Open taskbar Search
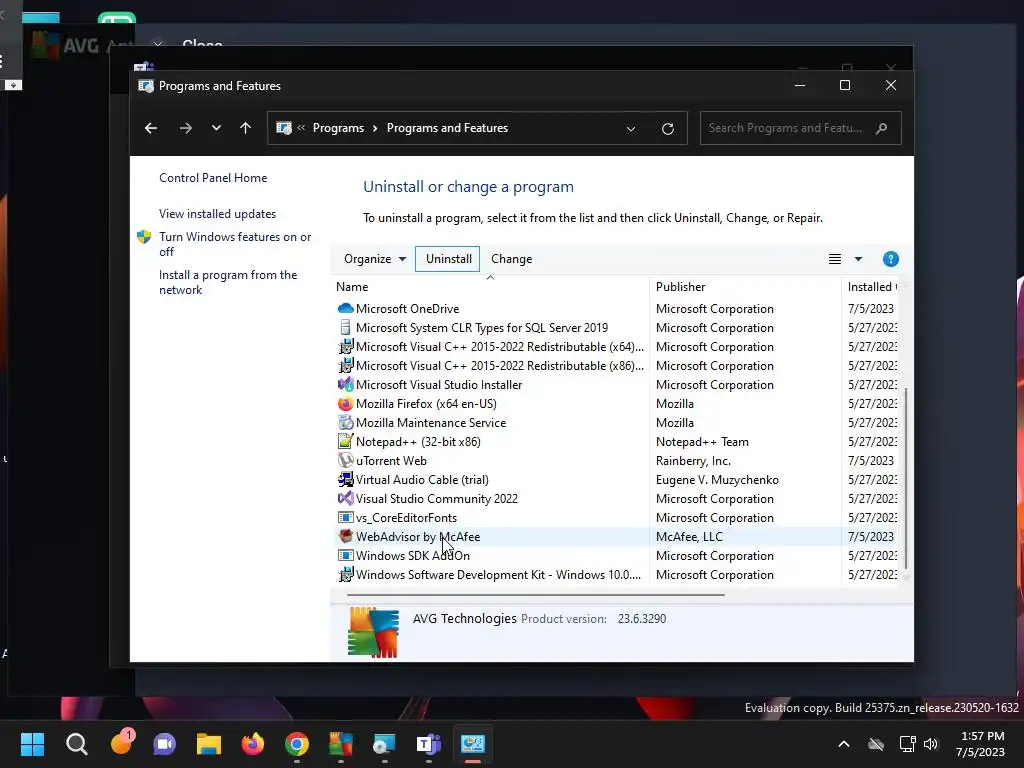This screenshot has width=1024, height=768. [76, 744]
